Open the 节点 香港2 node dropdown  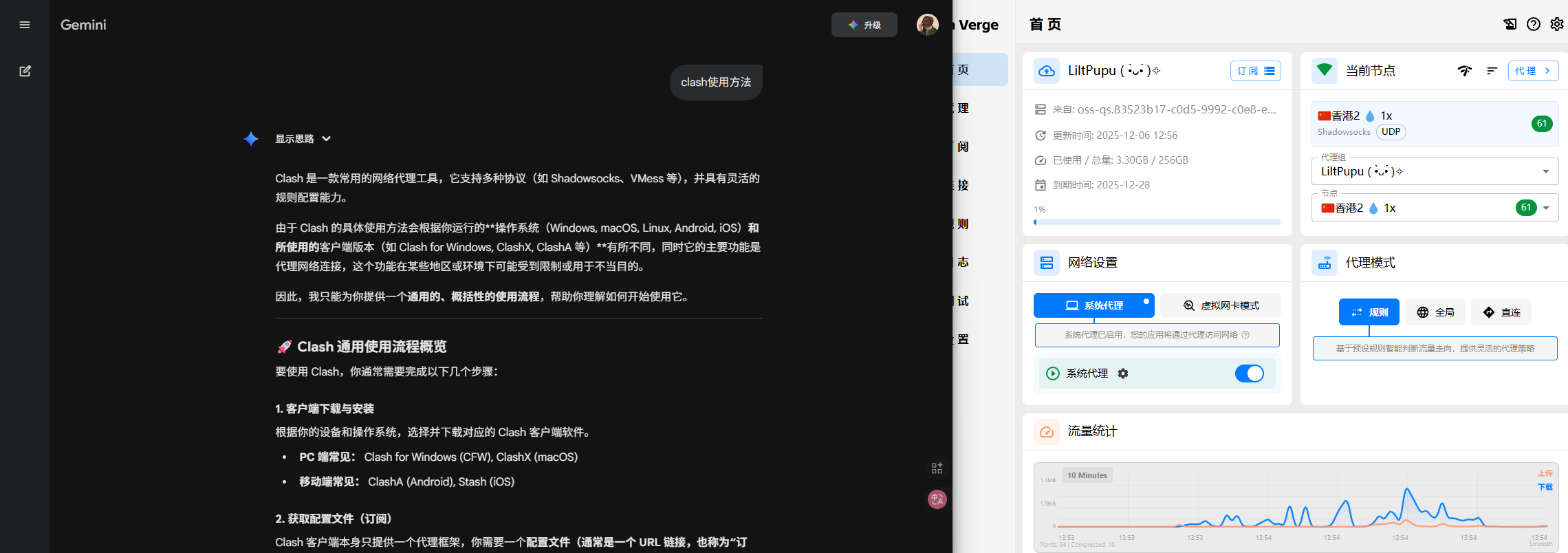(1435, 208)
